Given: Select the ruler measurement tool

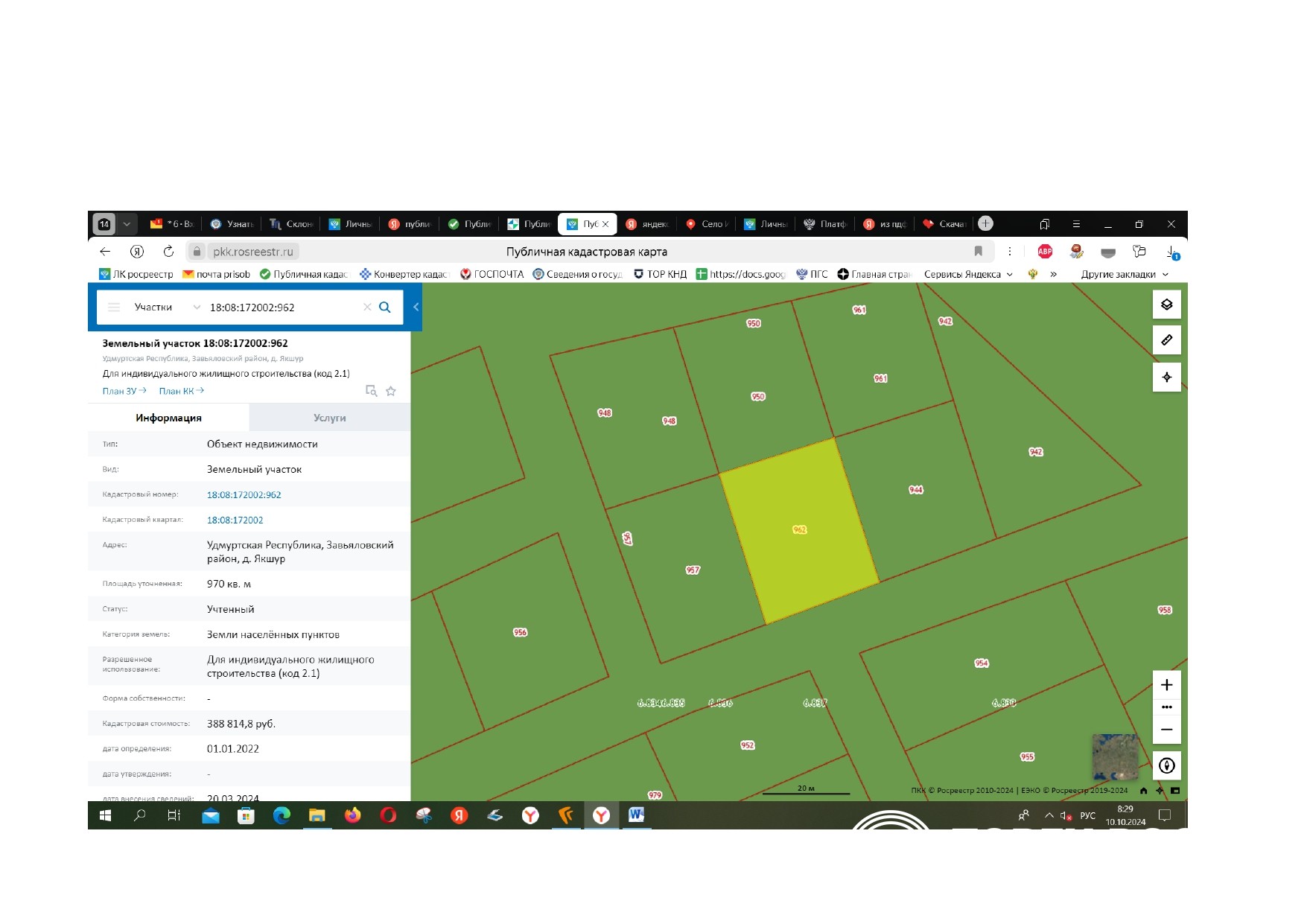Looking at the screenshot, I should 1166,340.
